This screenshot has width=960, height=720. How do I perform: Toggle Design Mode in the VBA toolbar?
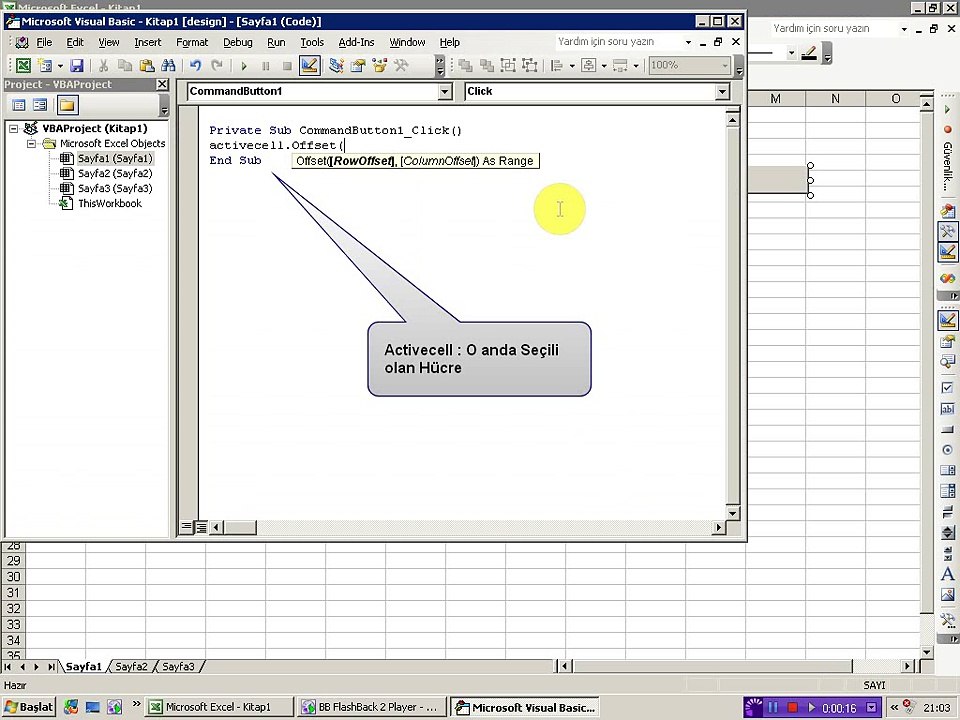point(309,65)
